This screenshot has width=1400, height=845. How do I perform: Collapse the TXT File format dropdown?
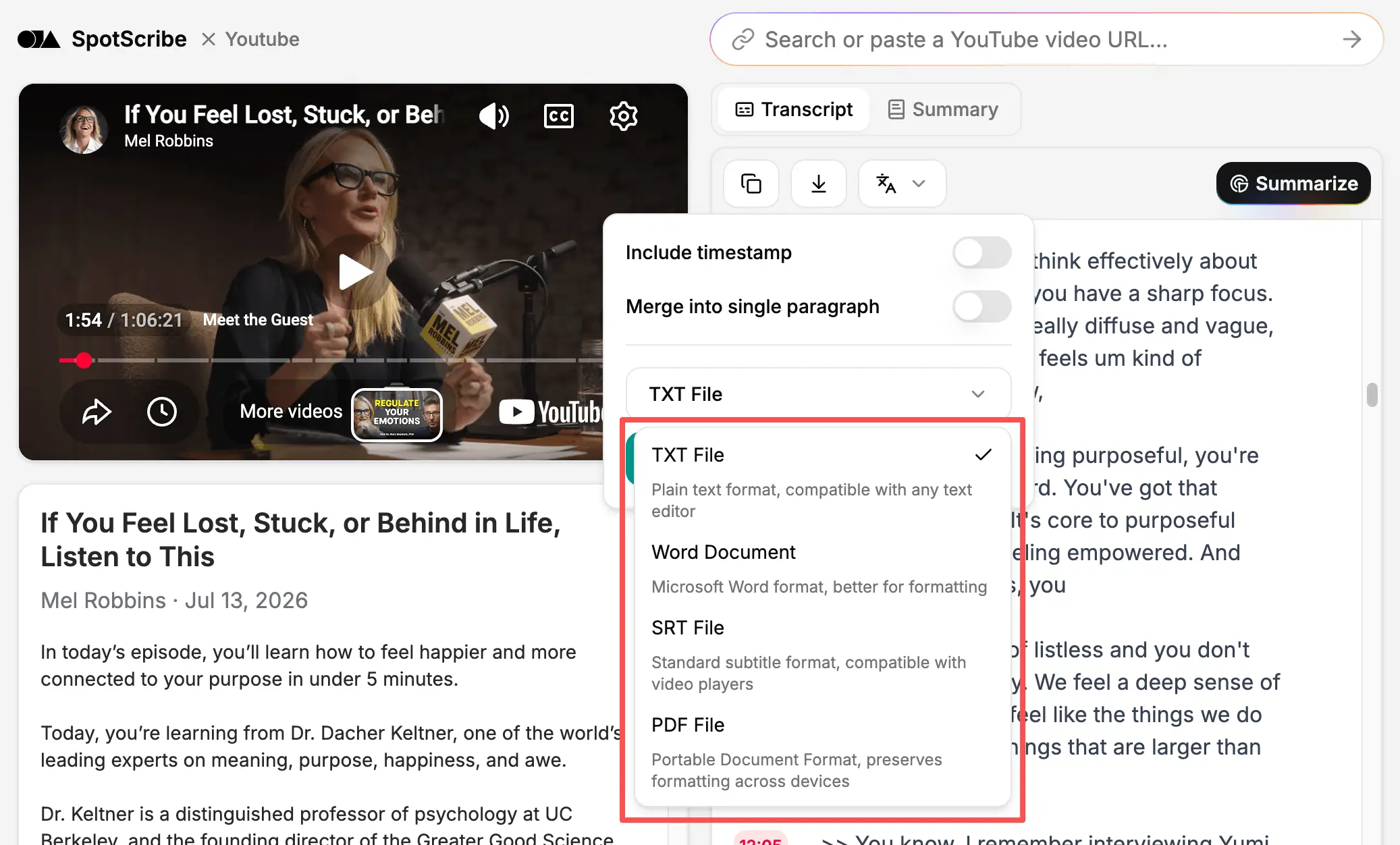point(818,393)
